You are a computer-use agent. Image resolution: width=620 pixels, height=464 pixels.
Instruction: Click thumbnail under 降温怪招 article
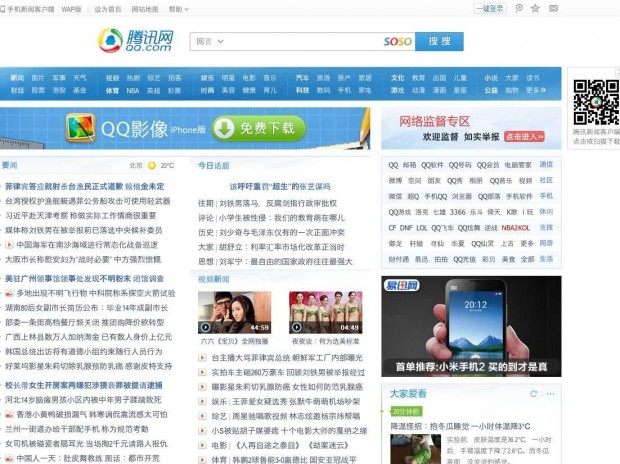pyautogui.click(x=416, y=449)
